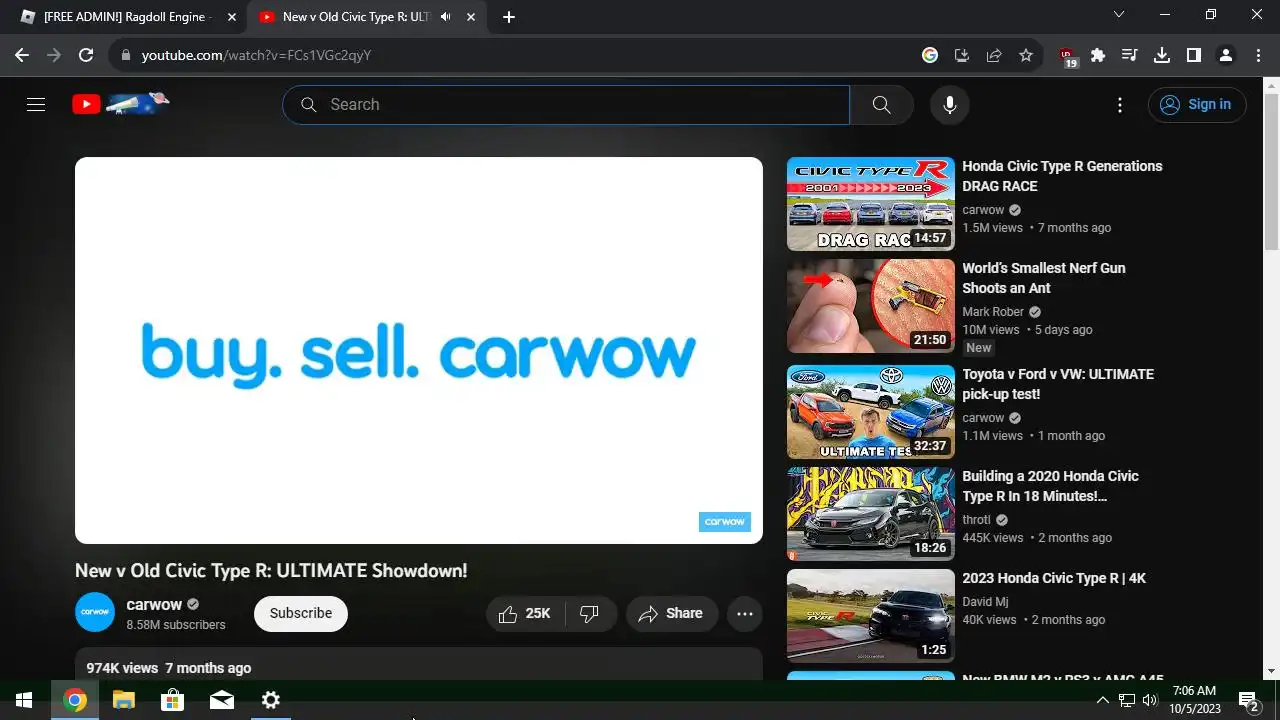Open Chrome profile icon
The image size is (1280, 720).
coord(1226,55)
